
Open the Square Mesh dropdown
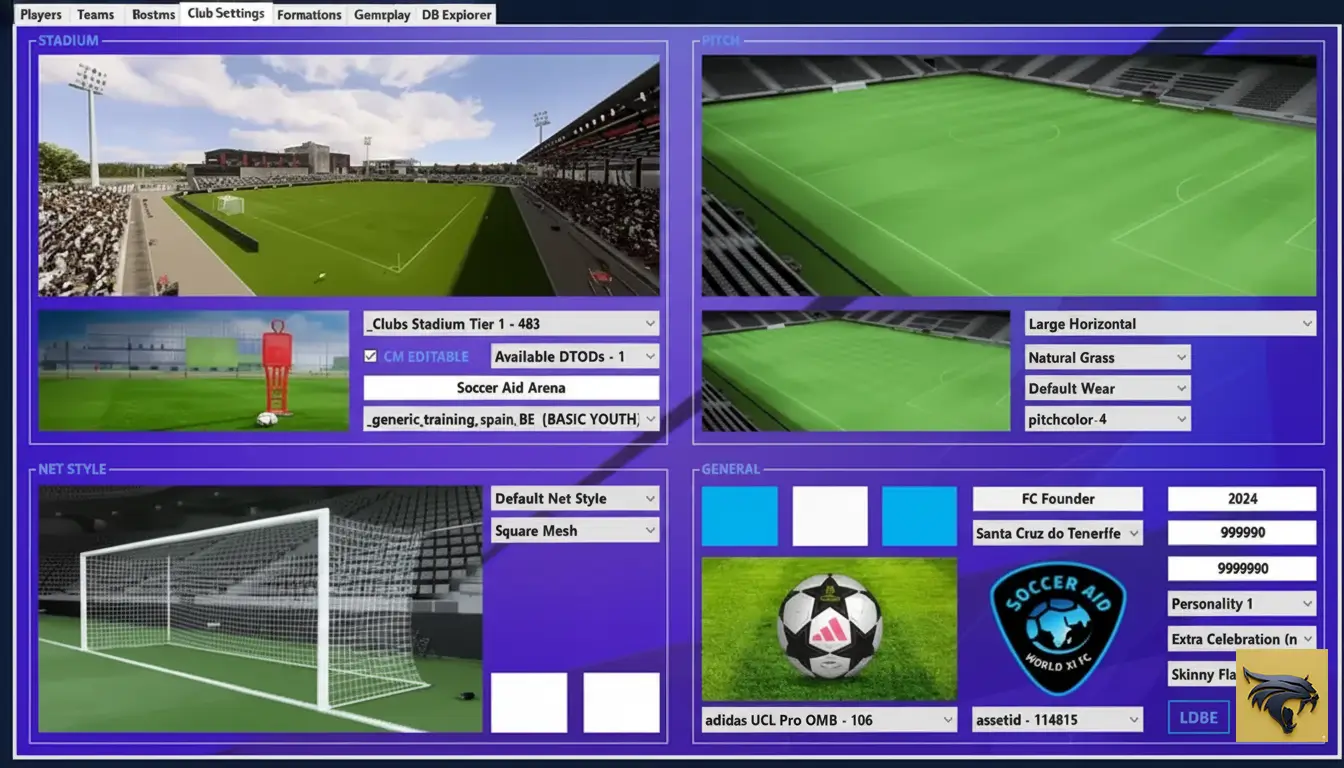(574, 531)
